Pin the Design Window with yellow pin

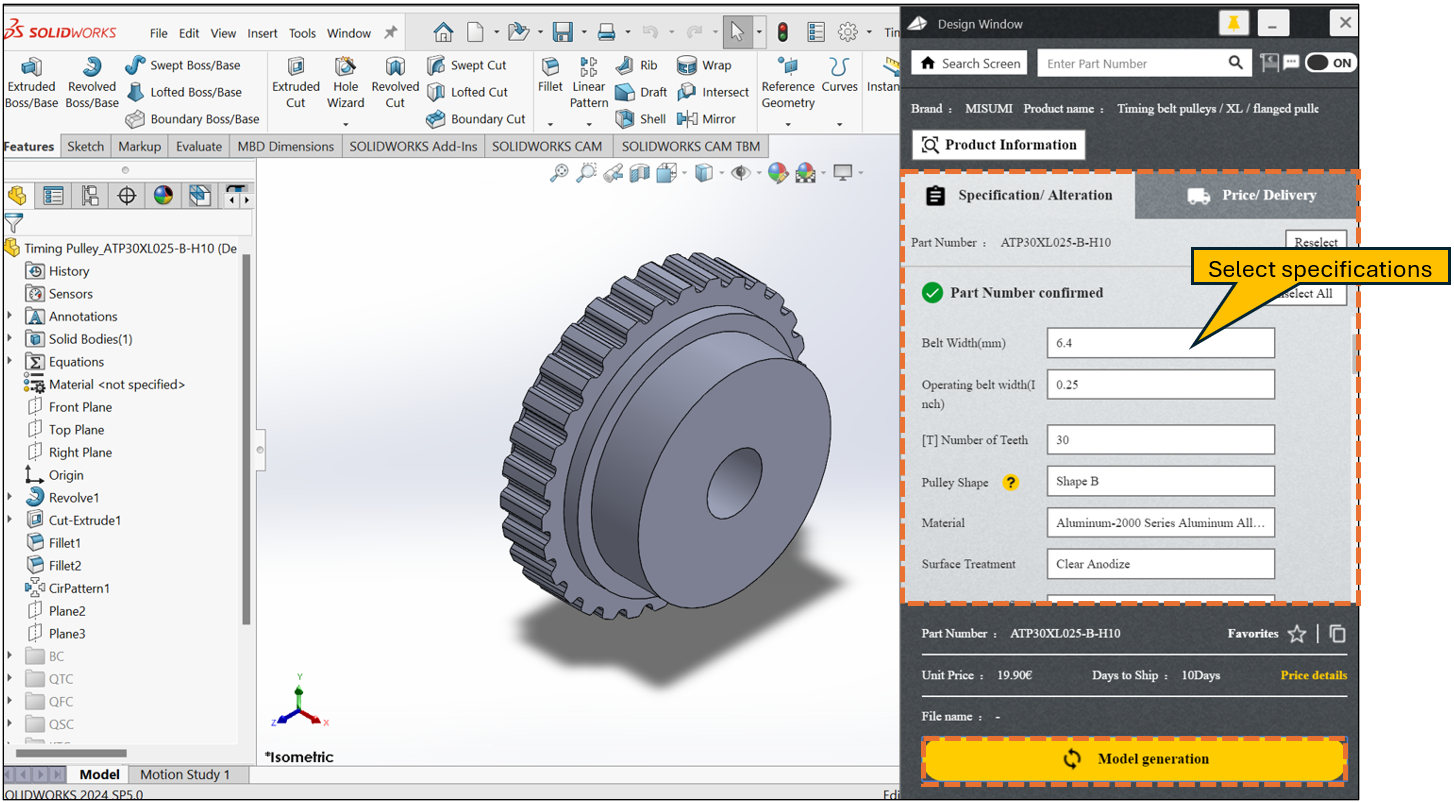pyautogui.click(x=1233, y=23)
